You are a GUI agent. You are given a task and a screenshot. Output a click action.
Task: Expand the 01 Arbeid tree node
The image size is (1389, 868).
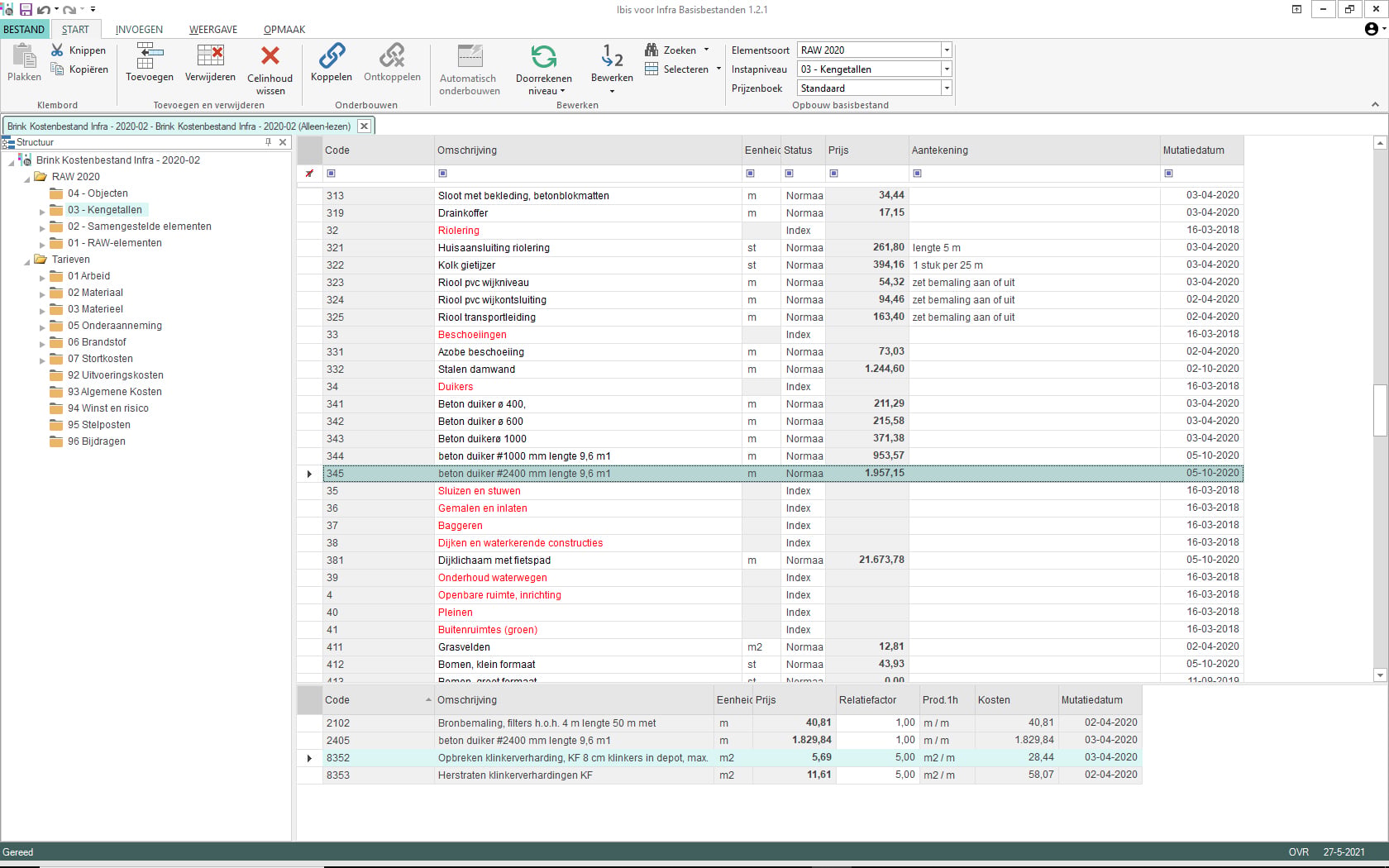42,278
